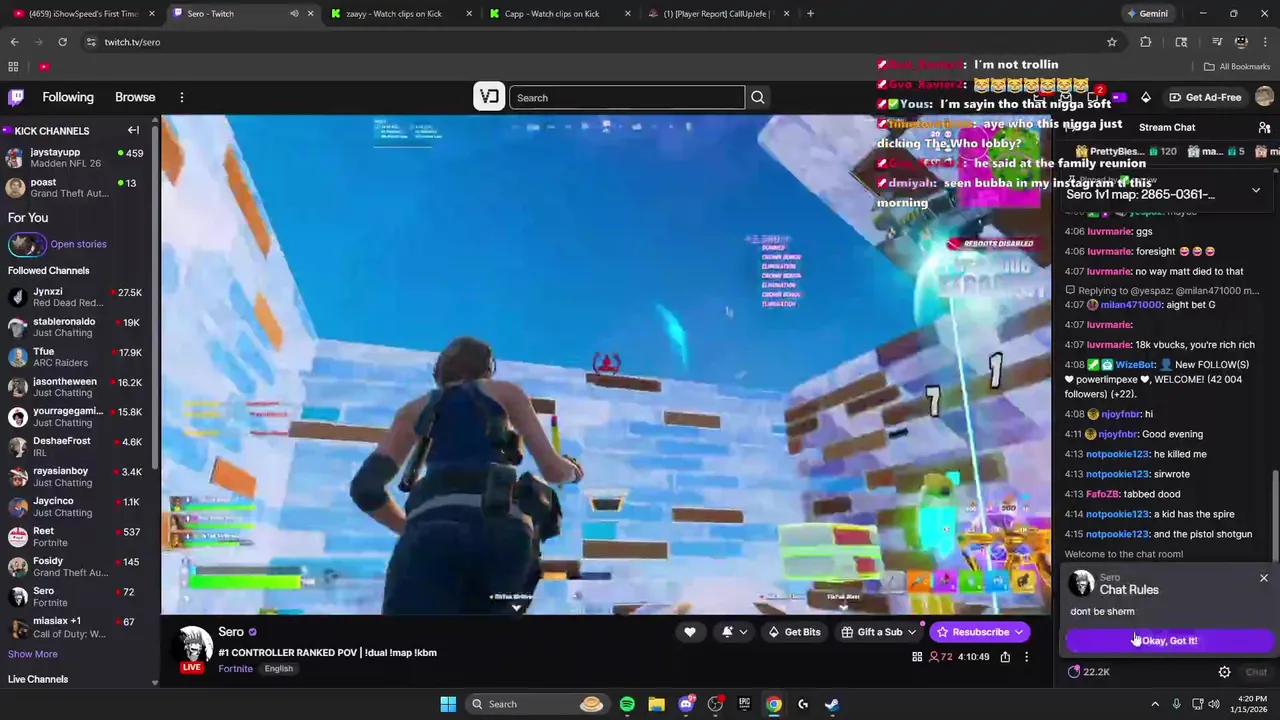The image size is (1280, 720).
Task: Open the profile avatar in Twitch top bar
Action: point(1264,97)
